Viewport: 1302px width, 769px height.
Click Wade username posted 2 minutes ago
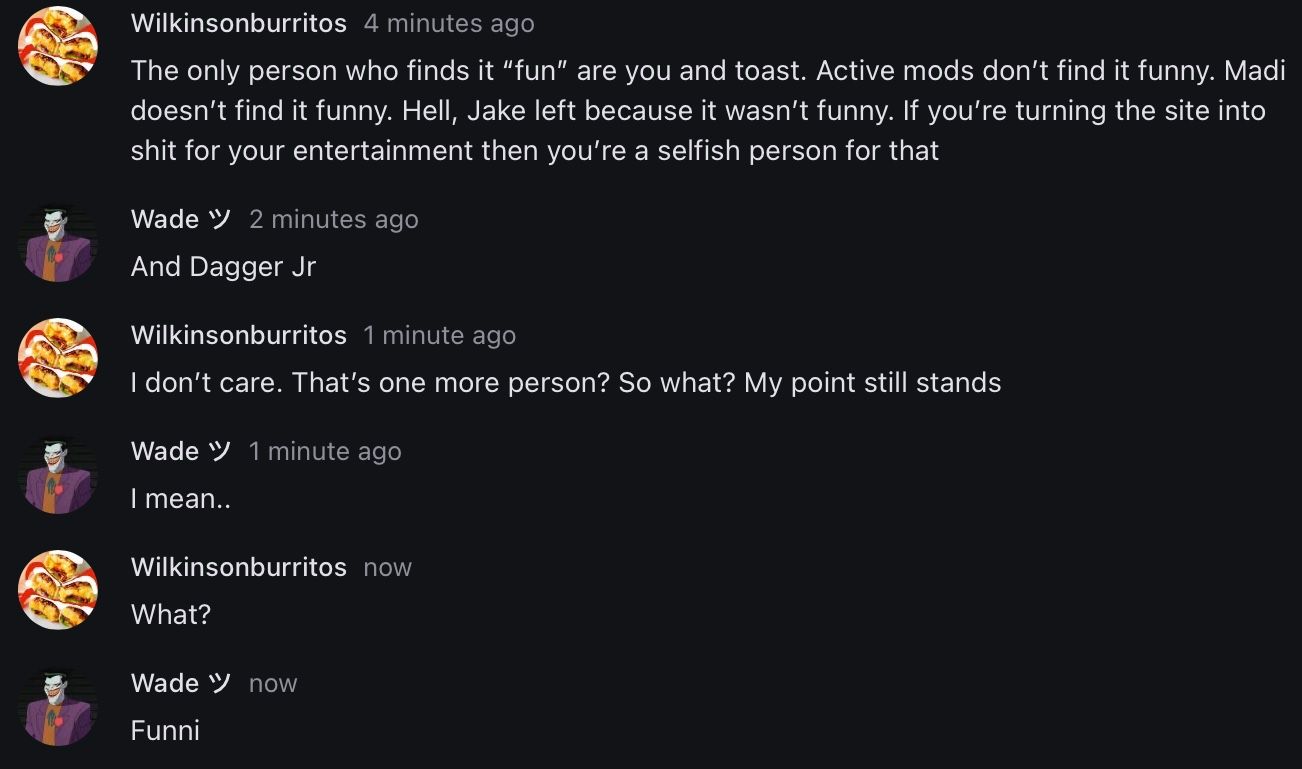(x=180, y=219)
